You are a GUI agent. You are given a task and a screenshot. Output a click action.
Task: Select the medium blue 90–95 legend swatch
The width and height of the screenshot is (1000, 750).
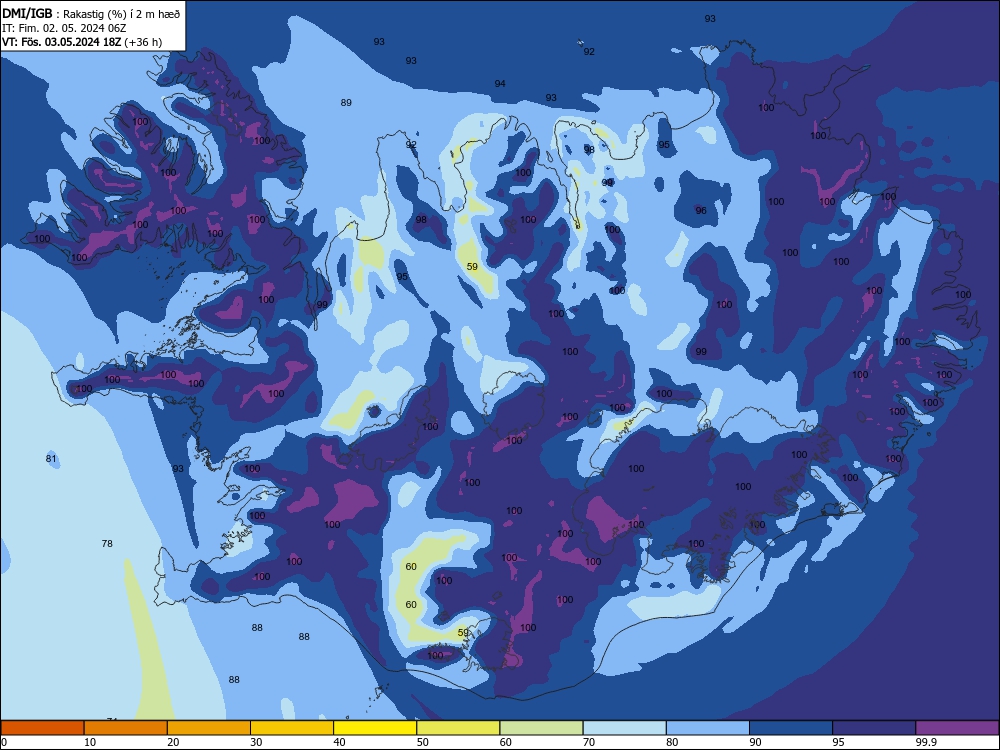click(791, 728)
